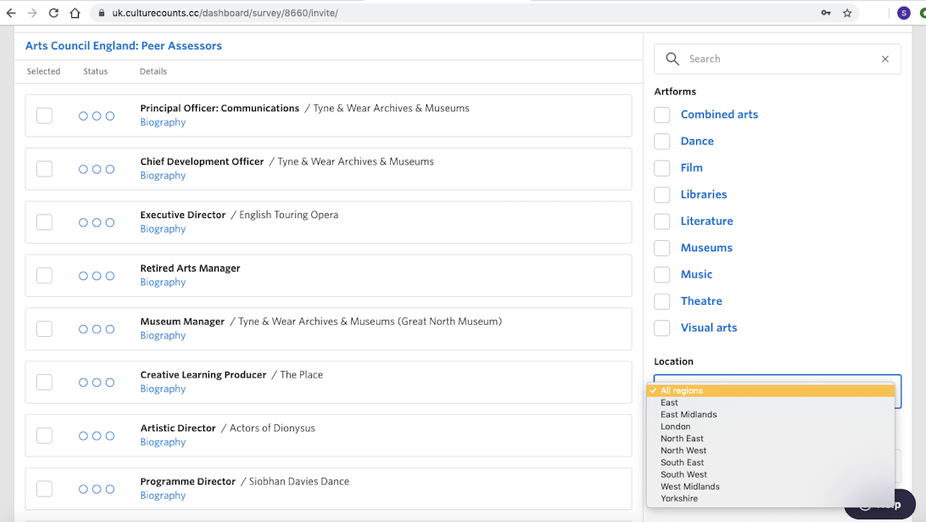926x522 pixels.
Task: Choose South West region option
Action: coord(771,475)
